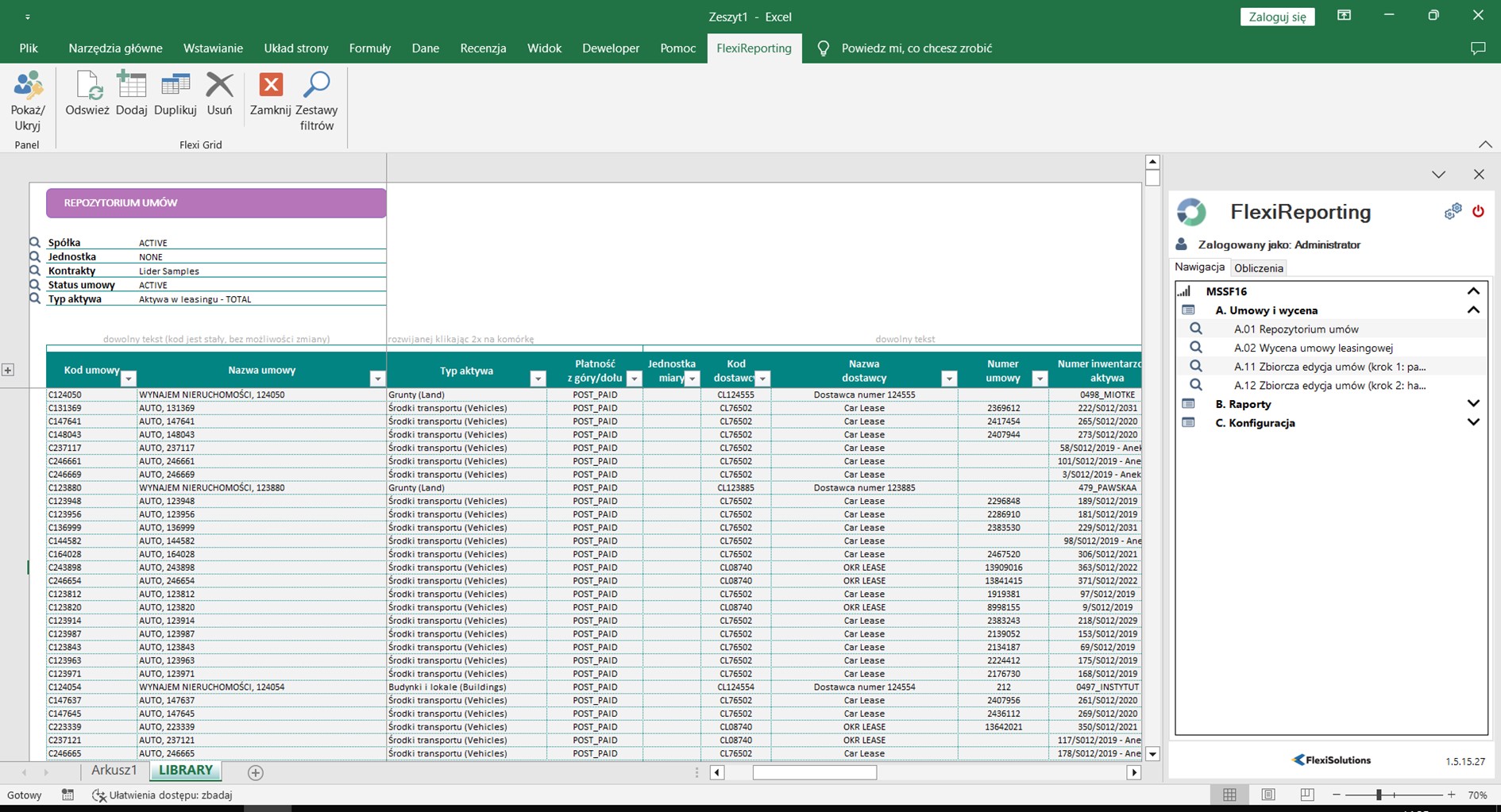The height and width of the screenshot is (812, 1501).
Task: Open A.02 Wycena umowy leasingowej
Action: [1313, 348]
